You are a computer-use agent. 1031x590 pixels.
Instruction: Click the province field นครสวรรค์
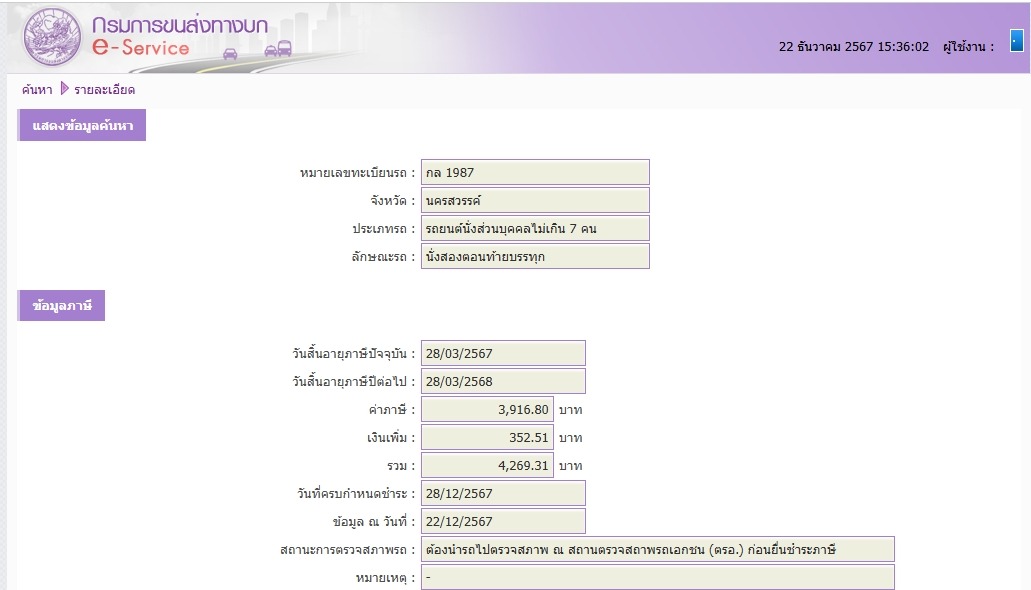[x=535, y=201]
